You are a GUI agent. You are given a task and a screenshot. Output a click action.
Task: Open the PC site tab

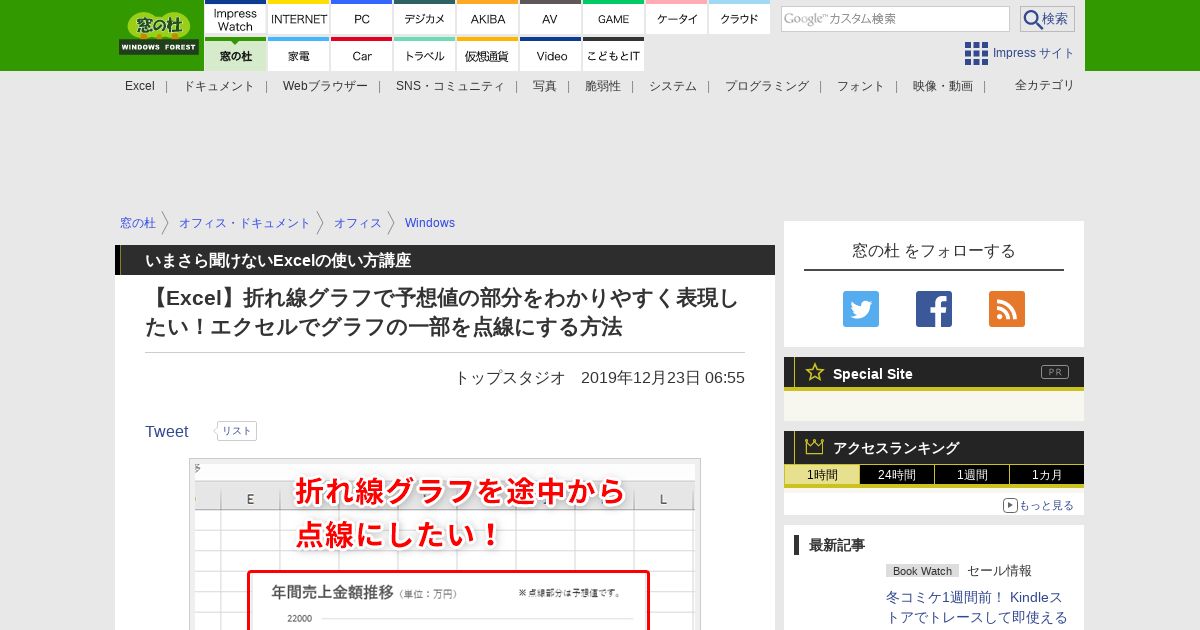362,19
